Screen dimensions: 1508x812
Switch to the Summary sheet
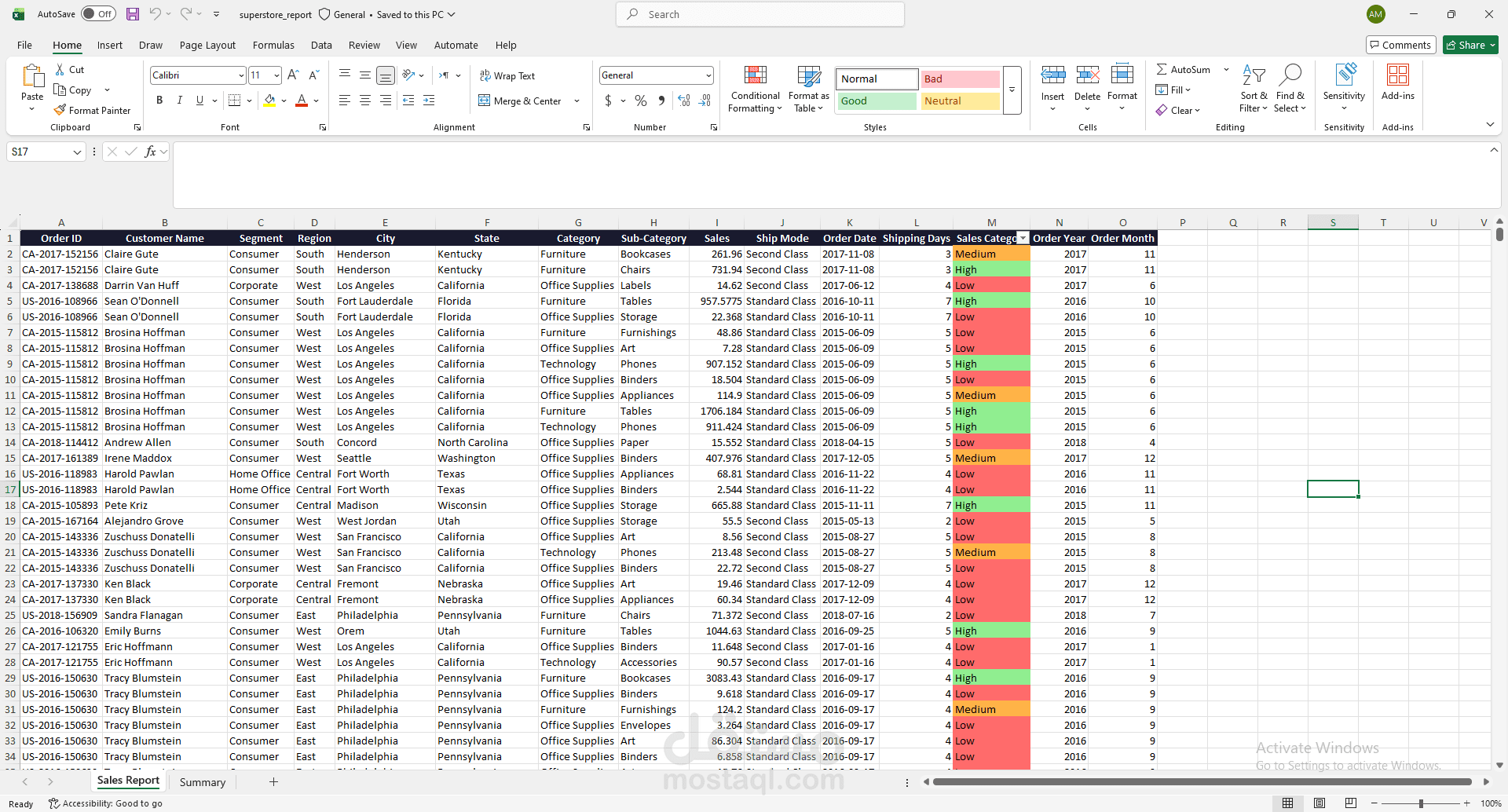[203, 782]
